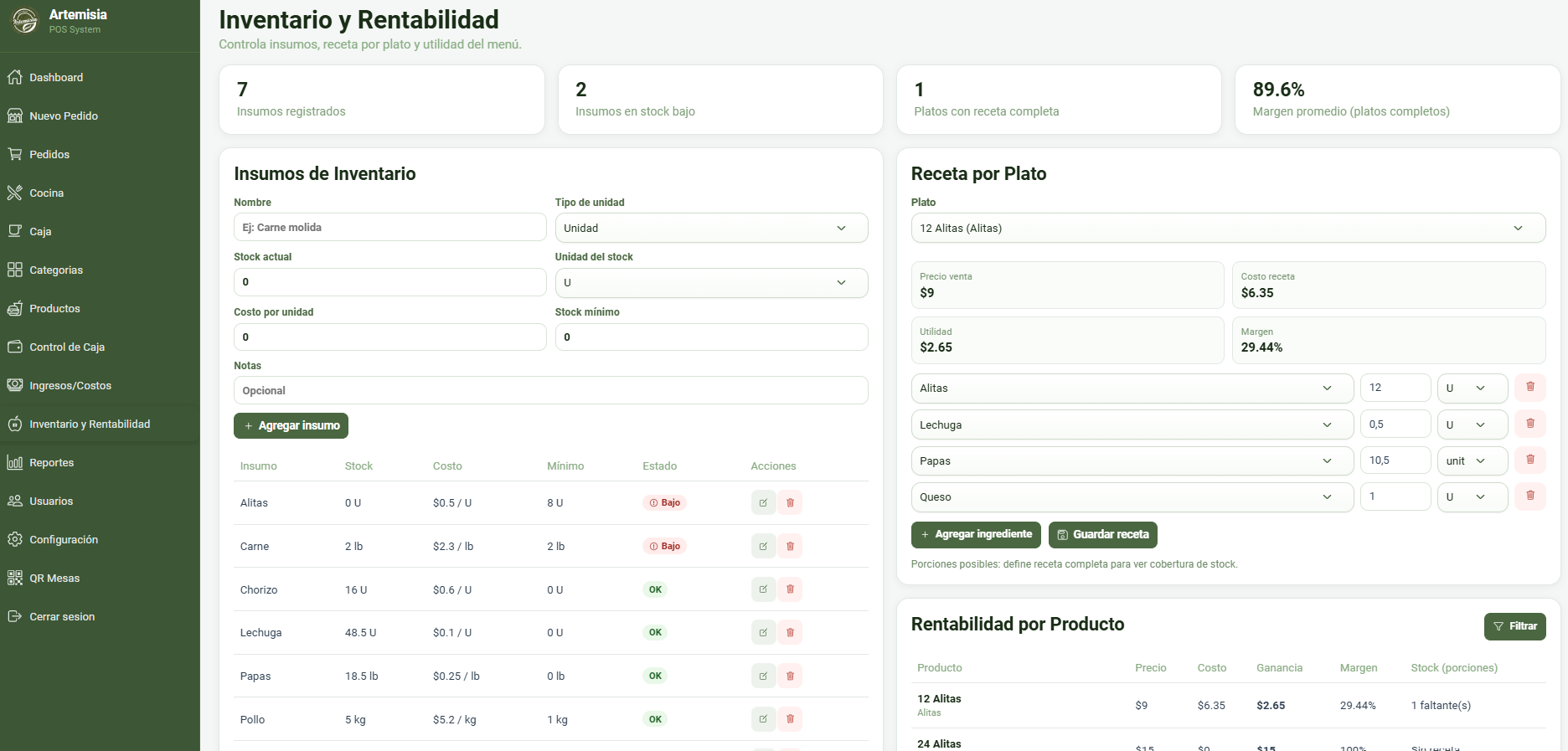
Task: Click Cerrar sesion to log out
Action: coord(100,616)
